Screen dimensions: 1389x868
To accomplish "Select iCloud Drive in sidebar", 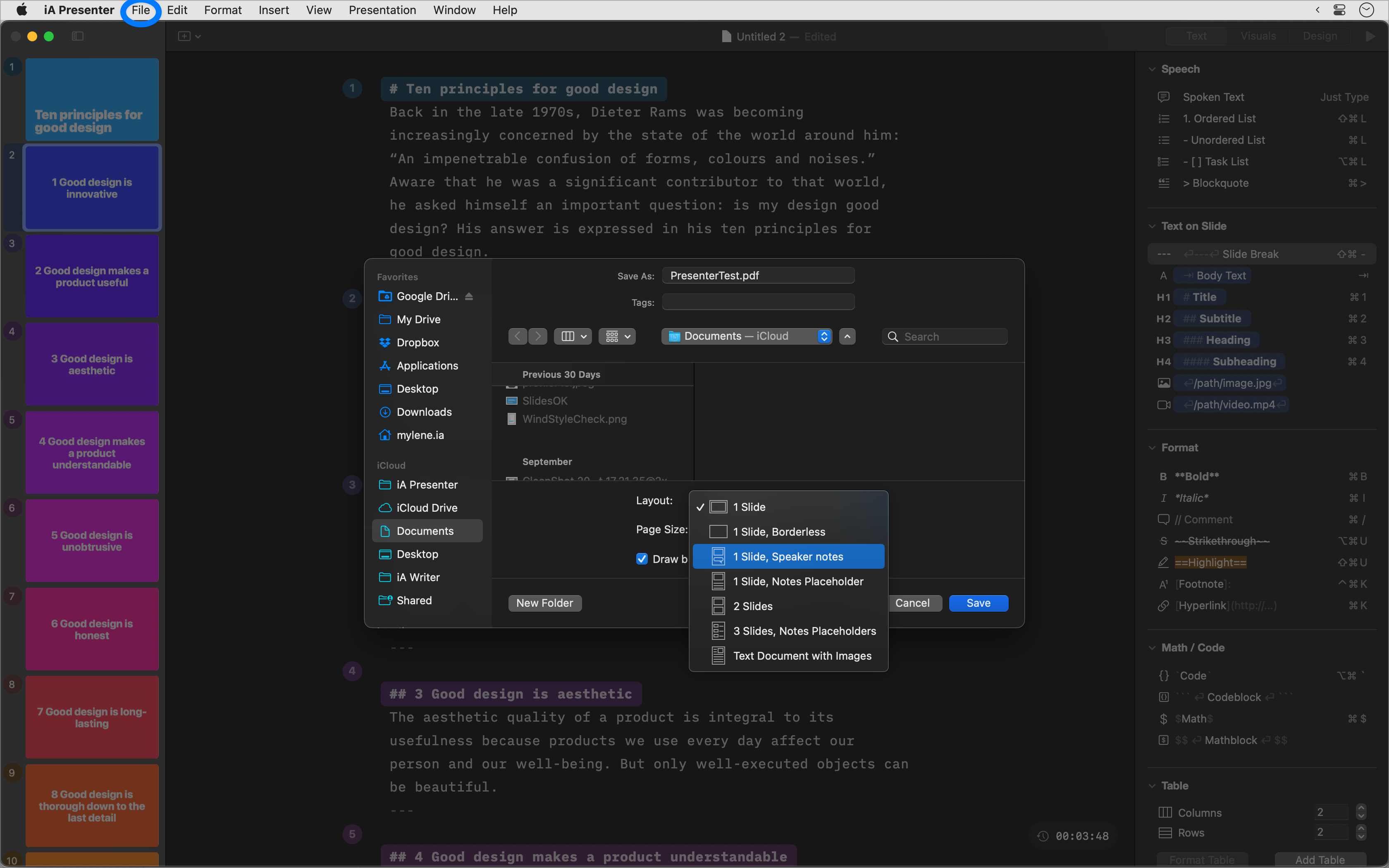I will pyautogui.click(x=427, y=508).
